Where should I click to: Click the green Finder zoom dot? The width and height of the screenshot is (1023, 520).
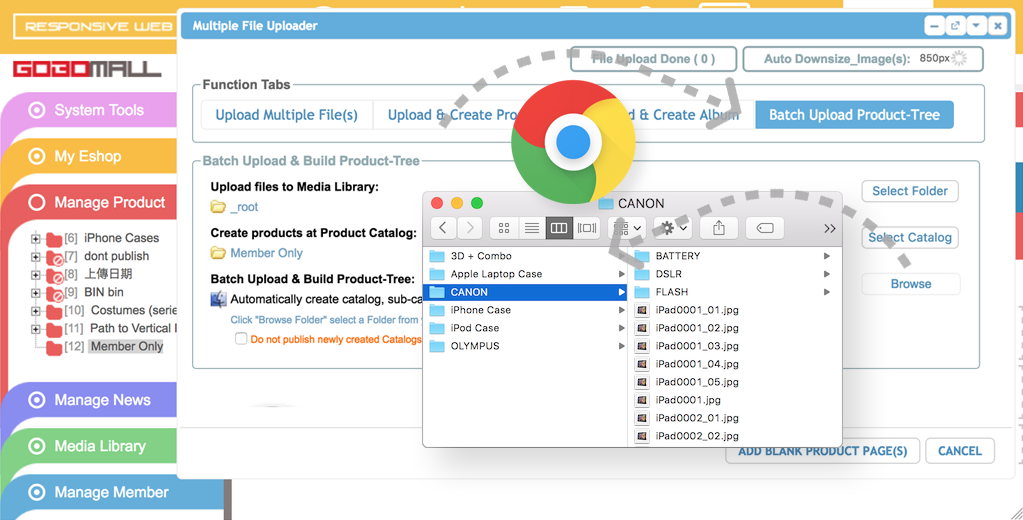point(477,203)
